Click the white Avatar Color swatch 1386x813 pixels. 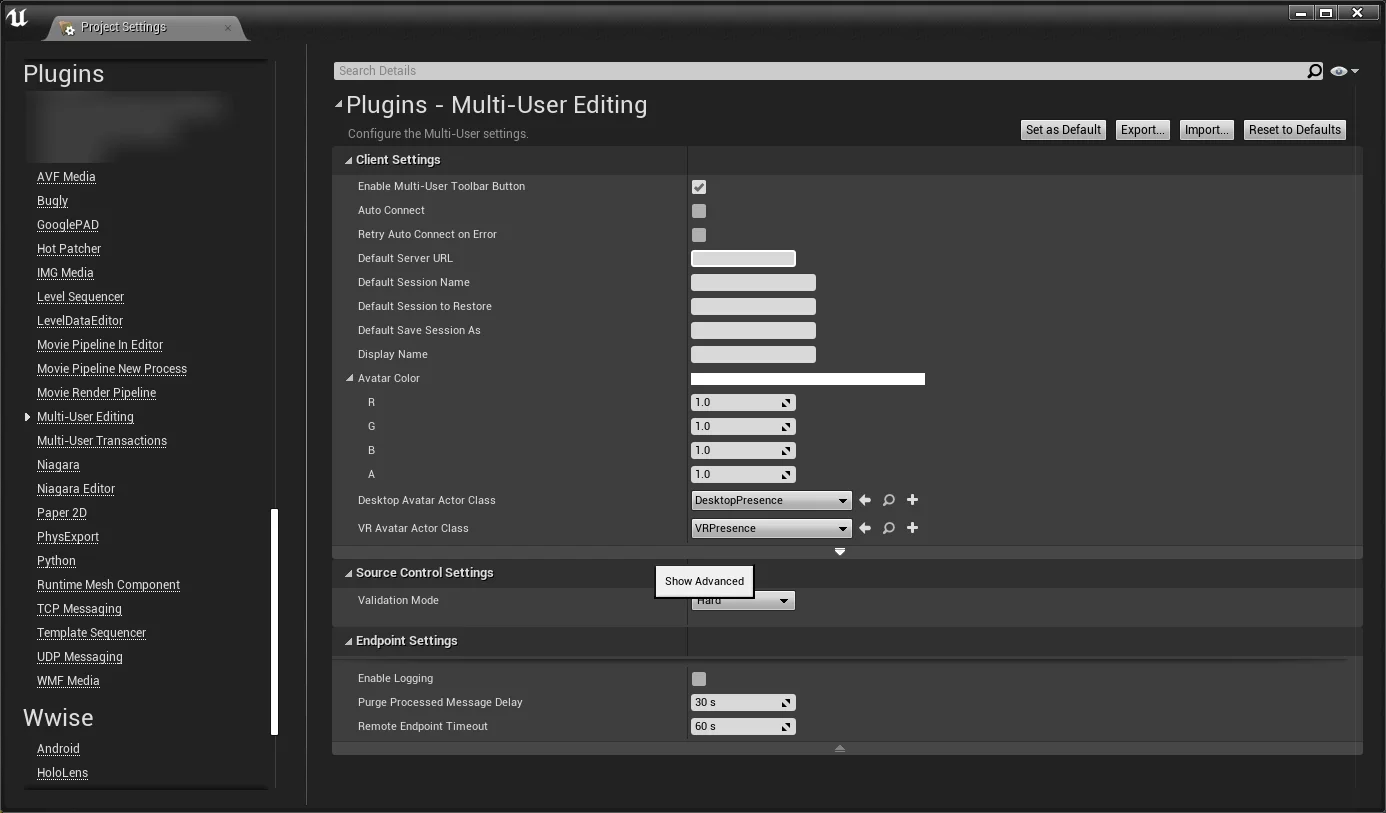[x=807, y=378]
